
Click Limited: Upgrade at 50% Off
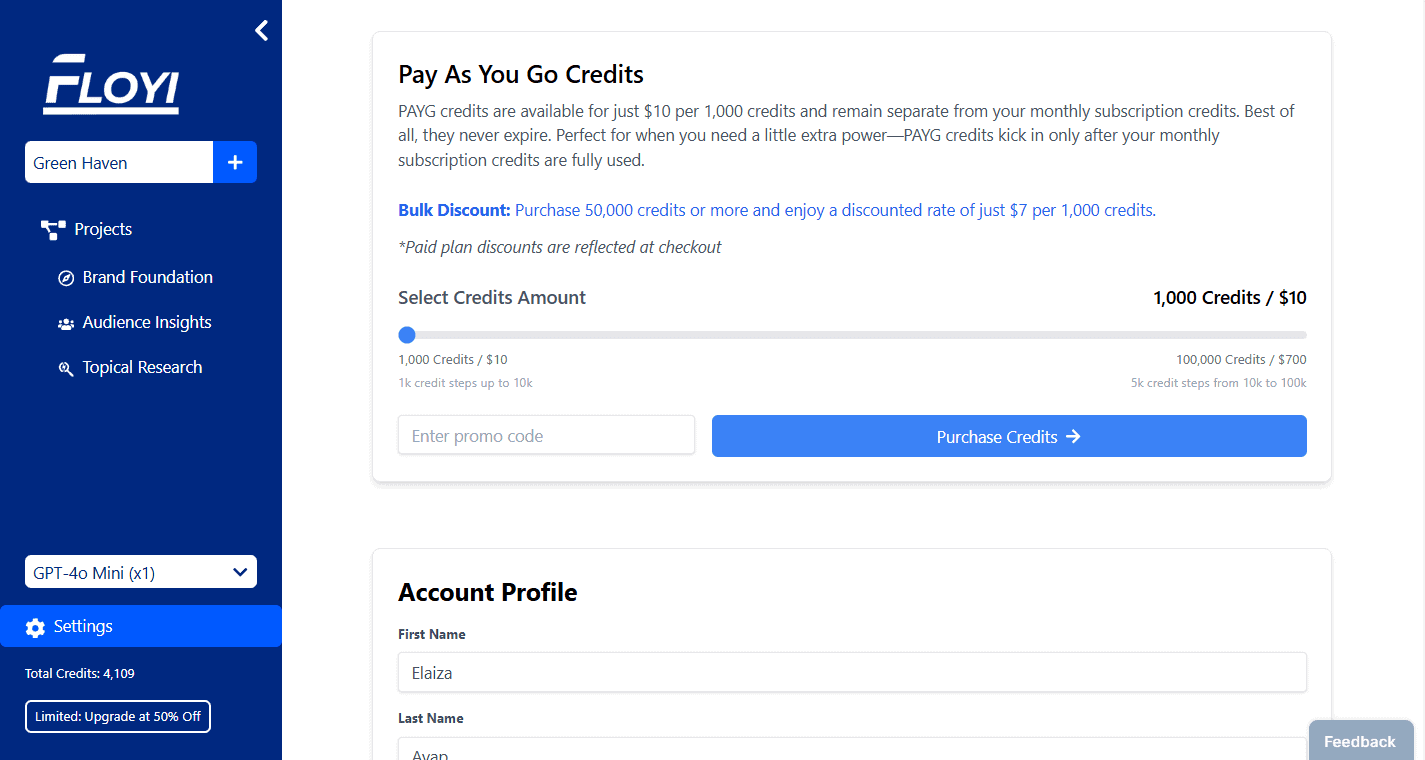(118, 716)
